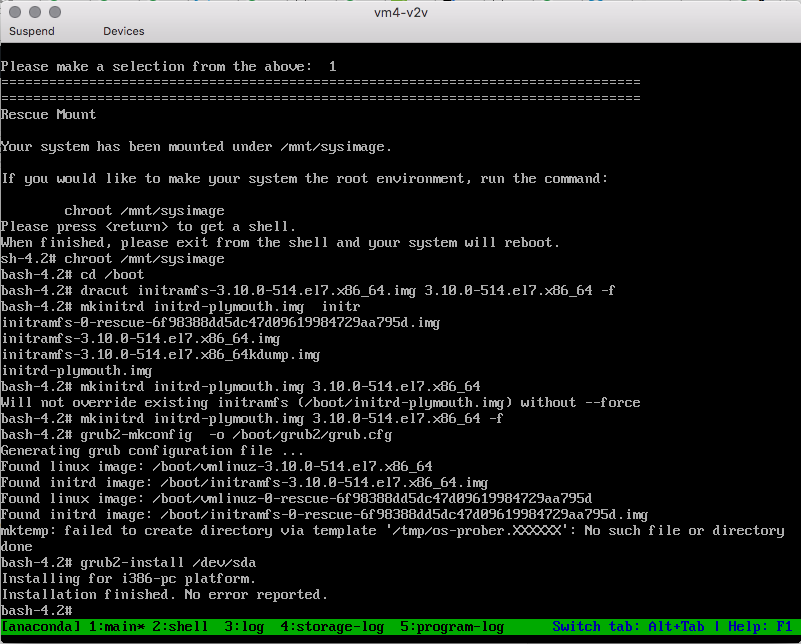Select the 4:storage-log tab
The image size is (801, 644).
pyautogui.click(x=332, y=627)
